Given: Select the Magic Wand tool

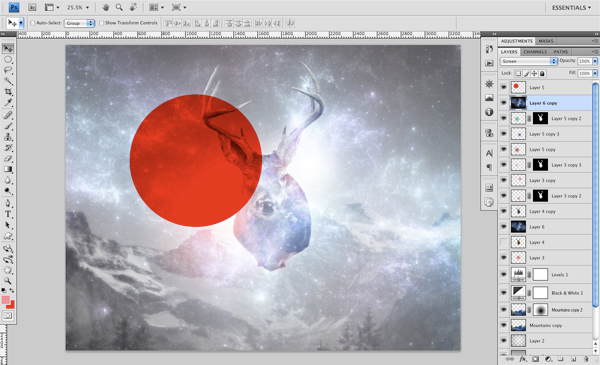Looking at the screenshot, I should [x=8, y=81].
